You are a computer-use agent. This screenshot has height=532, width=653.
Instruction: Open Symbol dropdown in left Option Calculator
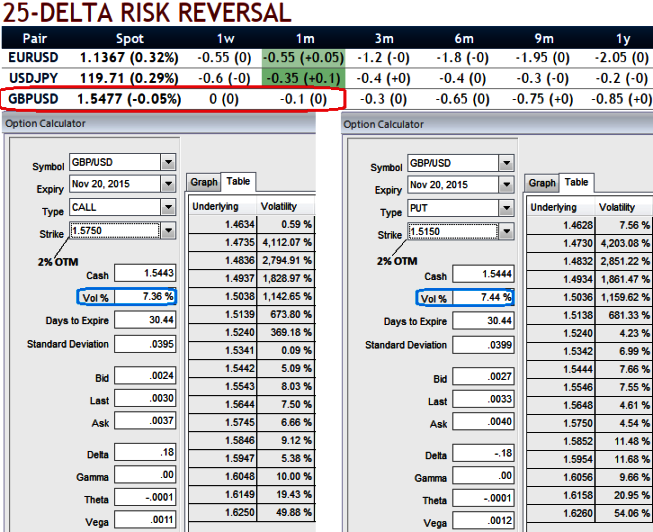[x=168, y=162]
